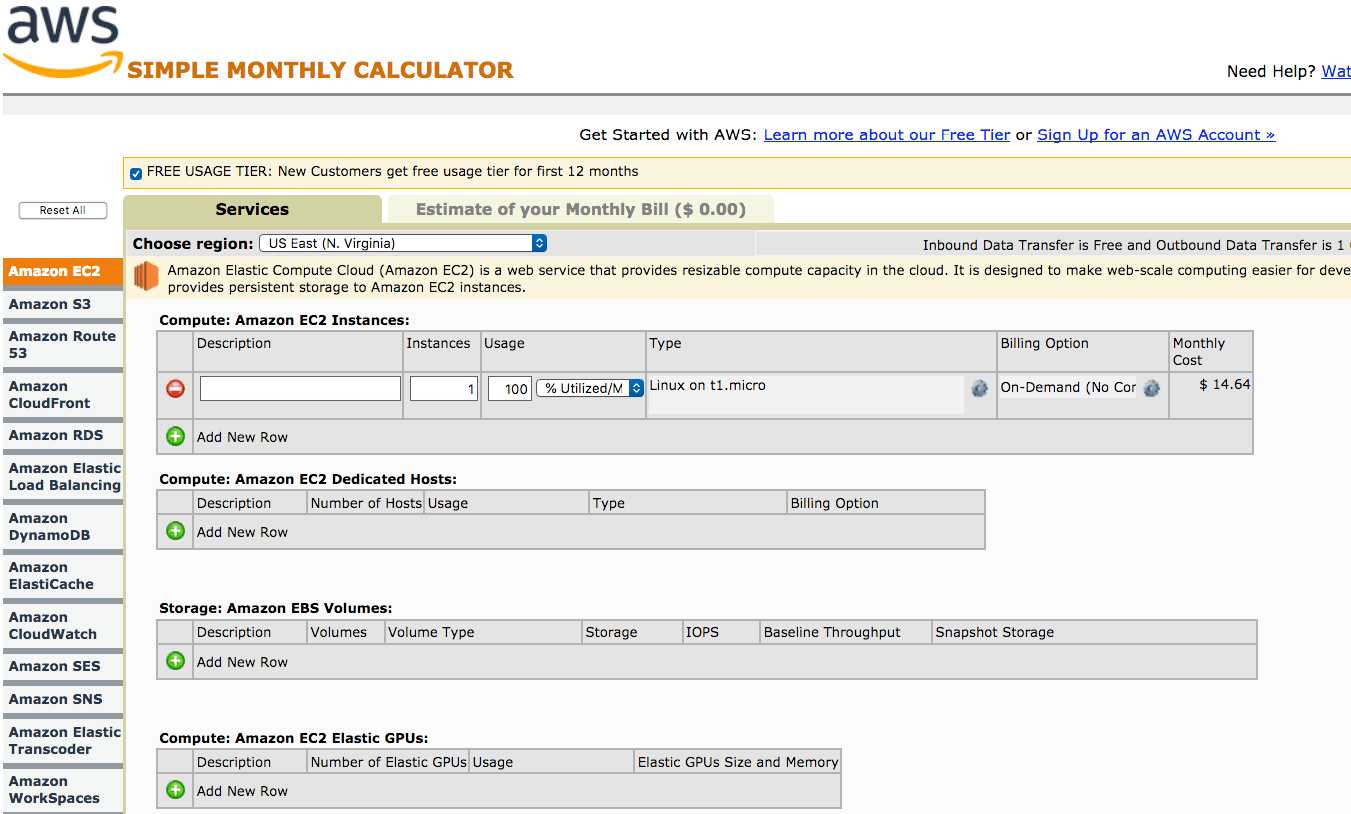Open instance Type settings gear
This screenshot has width=1351, height=814.
tap(979, 388)
